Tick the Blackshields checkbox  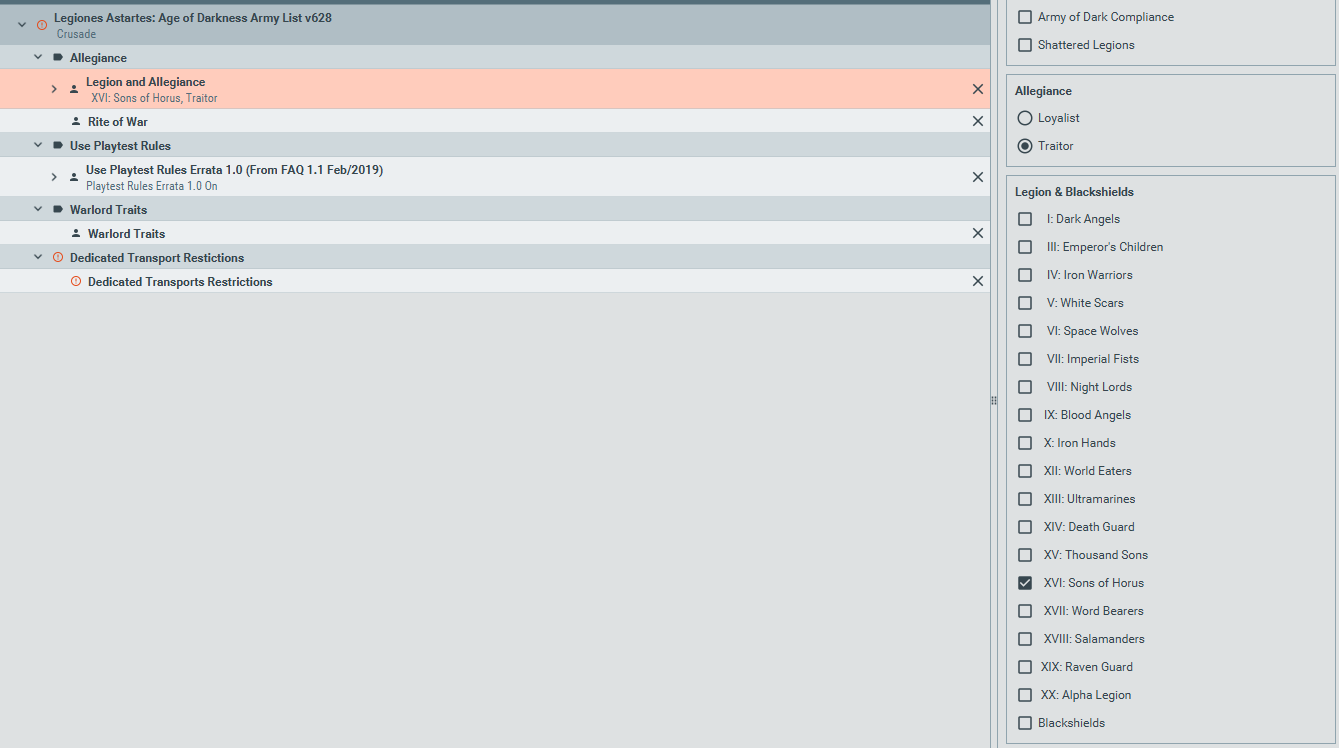coord(1025,723)
